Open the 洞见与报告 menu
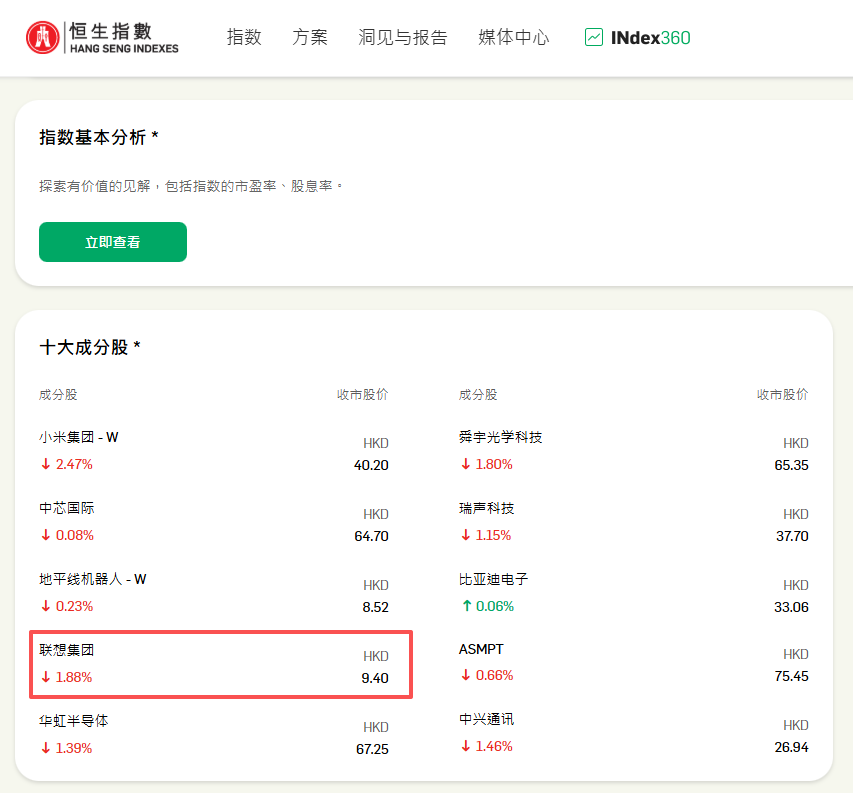853x793 pixels. click(x=403, y=37)
